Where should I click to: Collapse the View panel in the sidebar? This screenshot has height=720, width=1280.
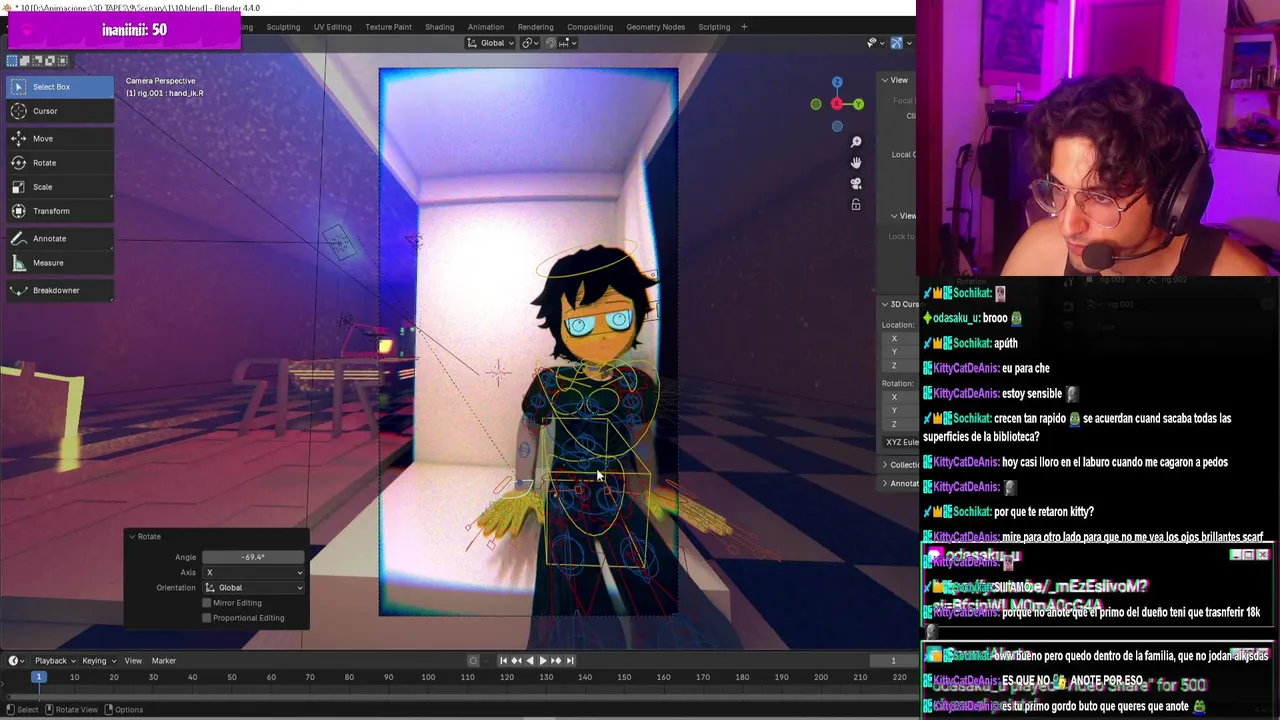coord(885,80)
